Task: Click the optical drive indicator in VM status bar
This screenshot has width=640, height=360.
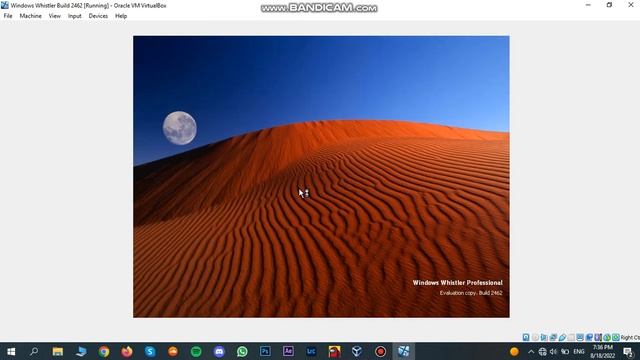Action: 535,337
